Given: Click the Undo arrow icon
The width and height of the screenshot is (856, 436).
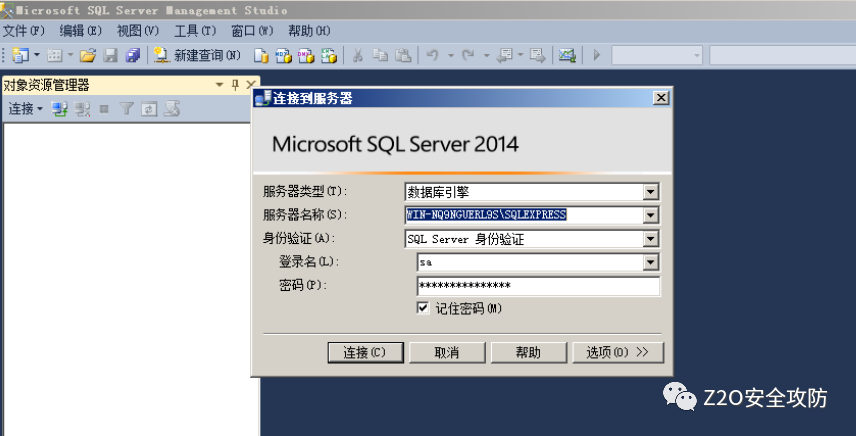Looking at the screenshot, I should coord(432,55).
